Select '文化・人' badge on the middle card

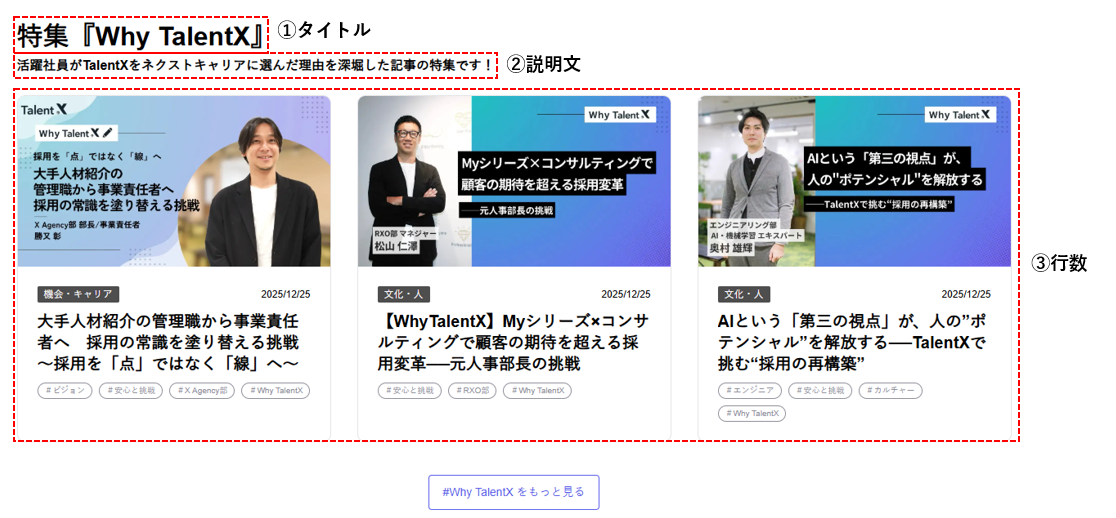pos(405,294)
